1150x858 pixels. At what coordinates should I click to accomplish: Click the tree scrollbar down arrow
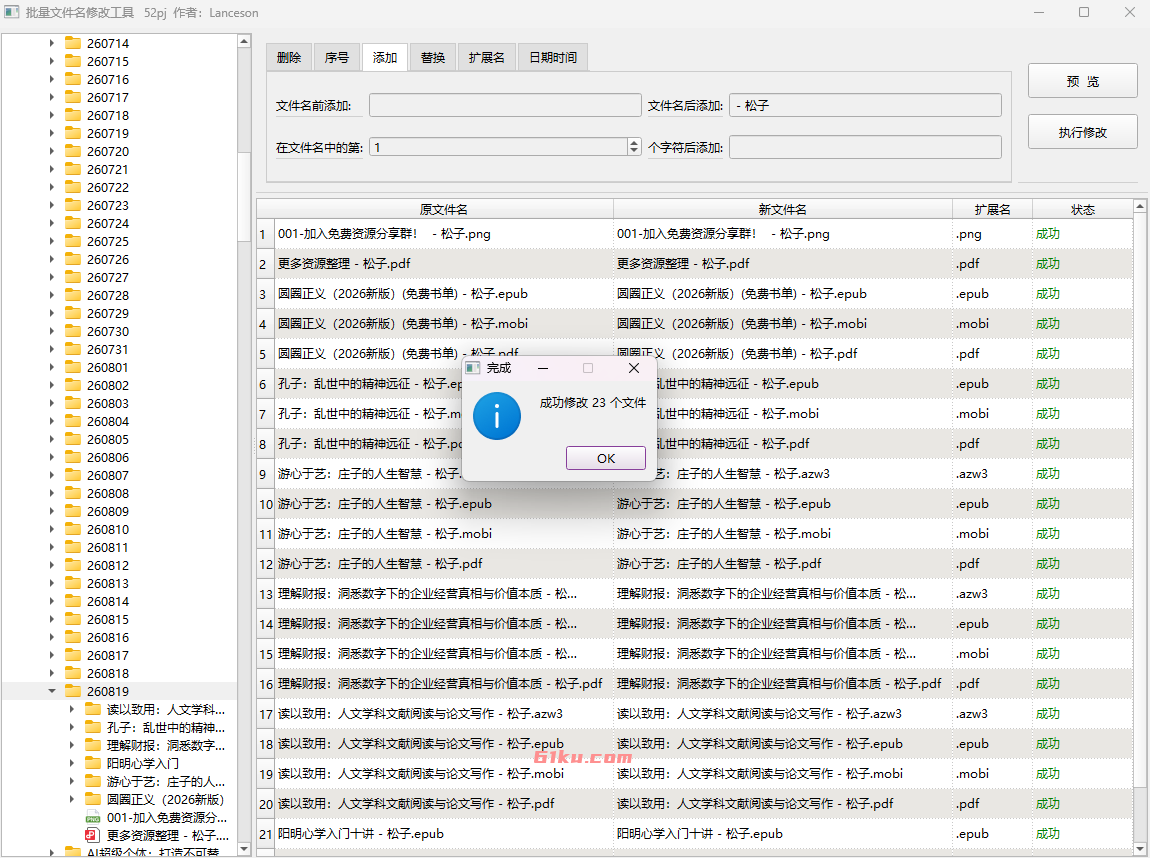click(x=244, y=849)
